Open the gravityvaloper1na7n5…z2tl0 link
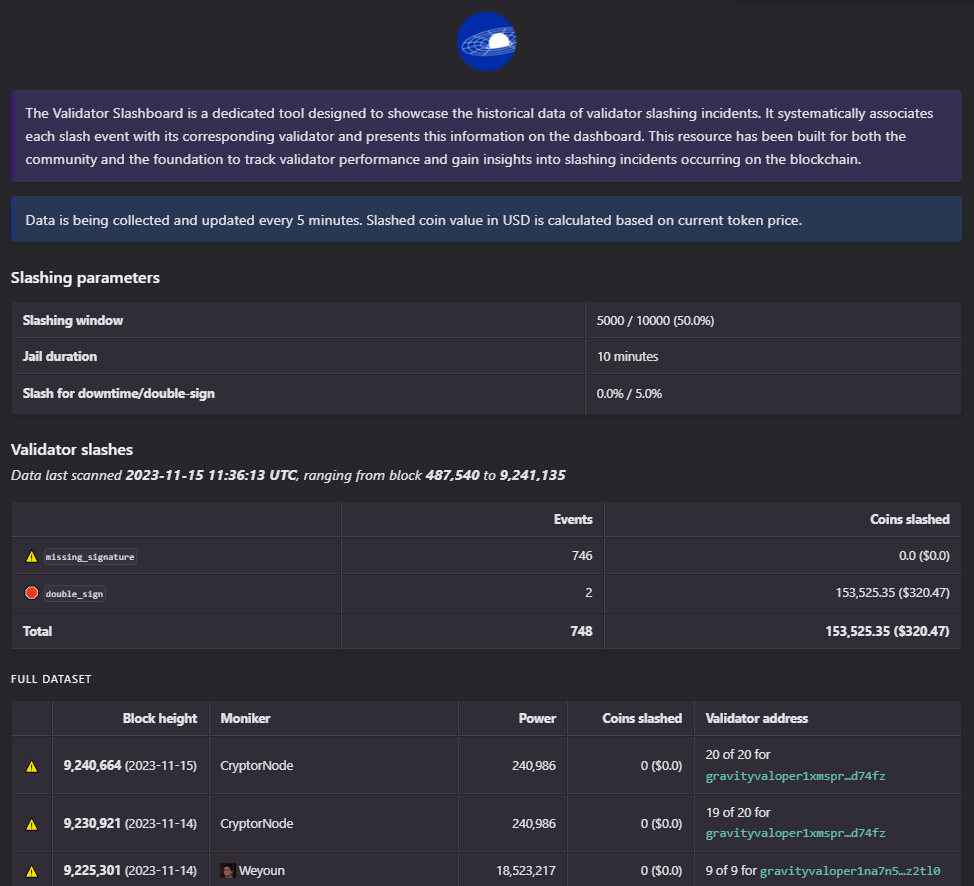Screen dimensions: 974x886 850,871
